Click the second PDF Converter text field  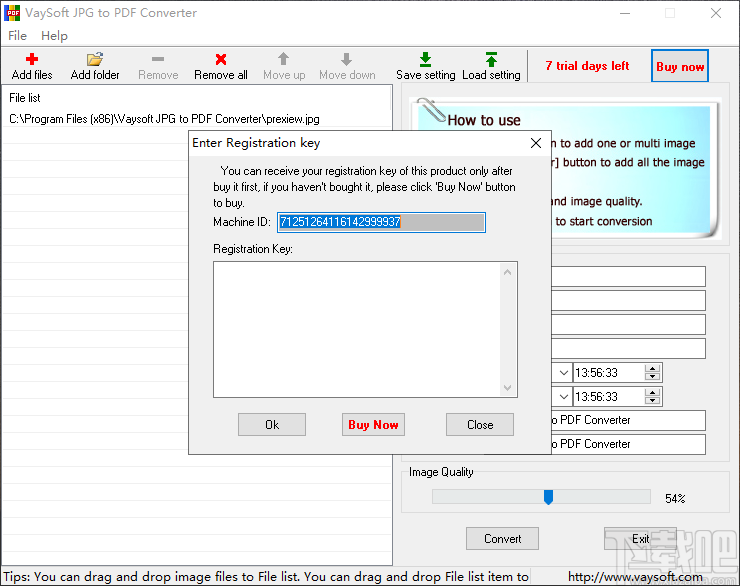628,444
